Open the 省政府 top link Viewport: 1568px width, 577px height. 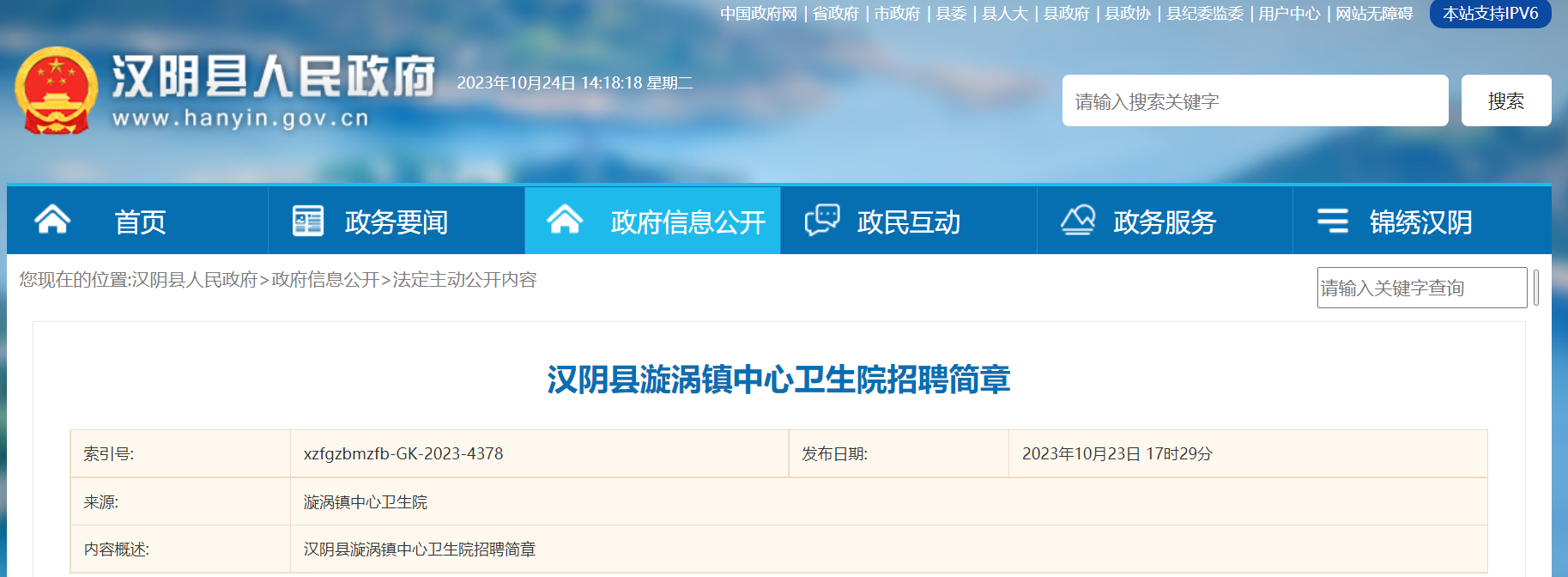point(836,14)
